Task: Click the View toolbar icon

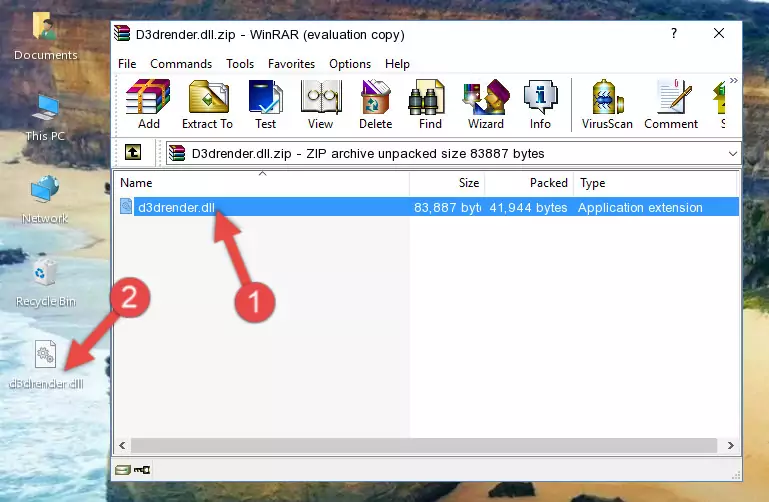Action: click(x=321, y=104)
